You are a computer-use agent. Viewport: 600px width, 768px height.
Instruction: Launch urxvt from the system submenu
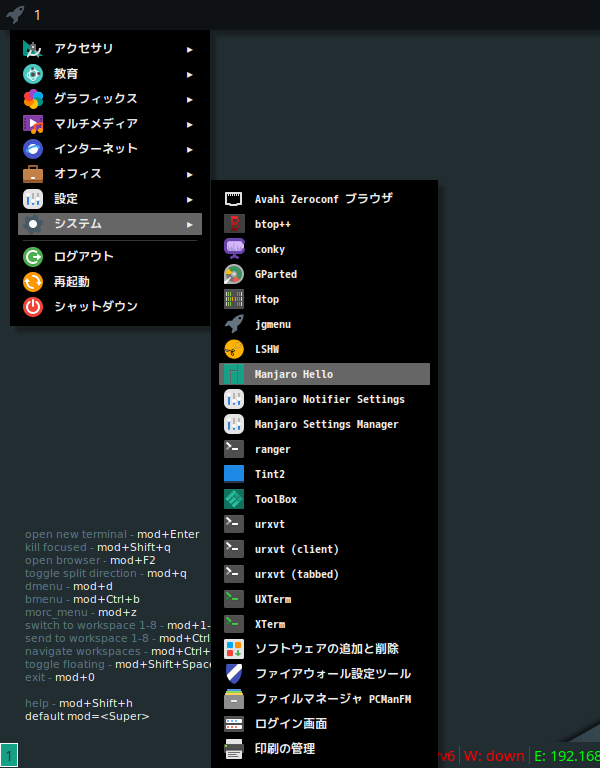(324, 524)
